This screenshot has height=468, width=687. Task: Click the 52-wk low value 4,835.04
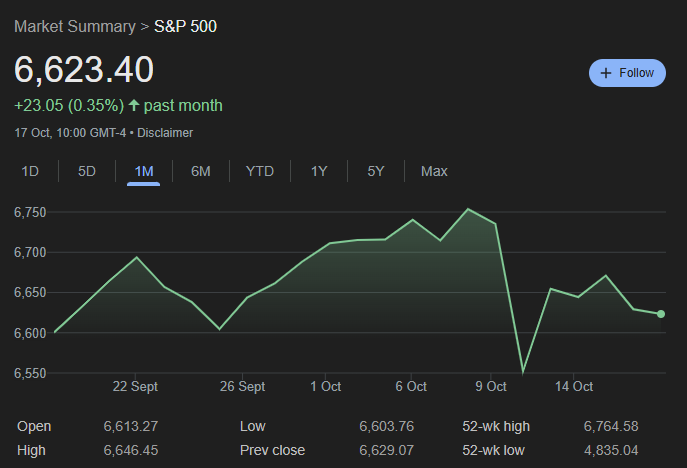(611, 450)
